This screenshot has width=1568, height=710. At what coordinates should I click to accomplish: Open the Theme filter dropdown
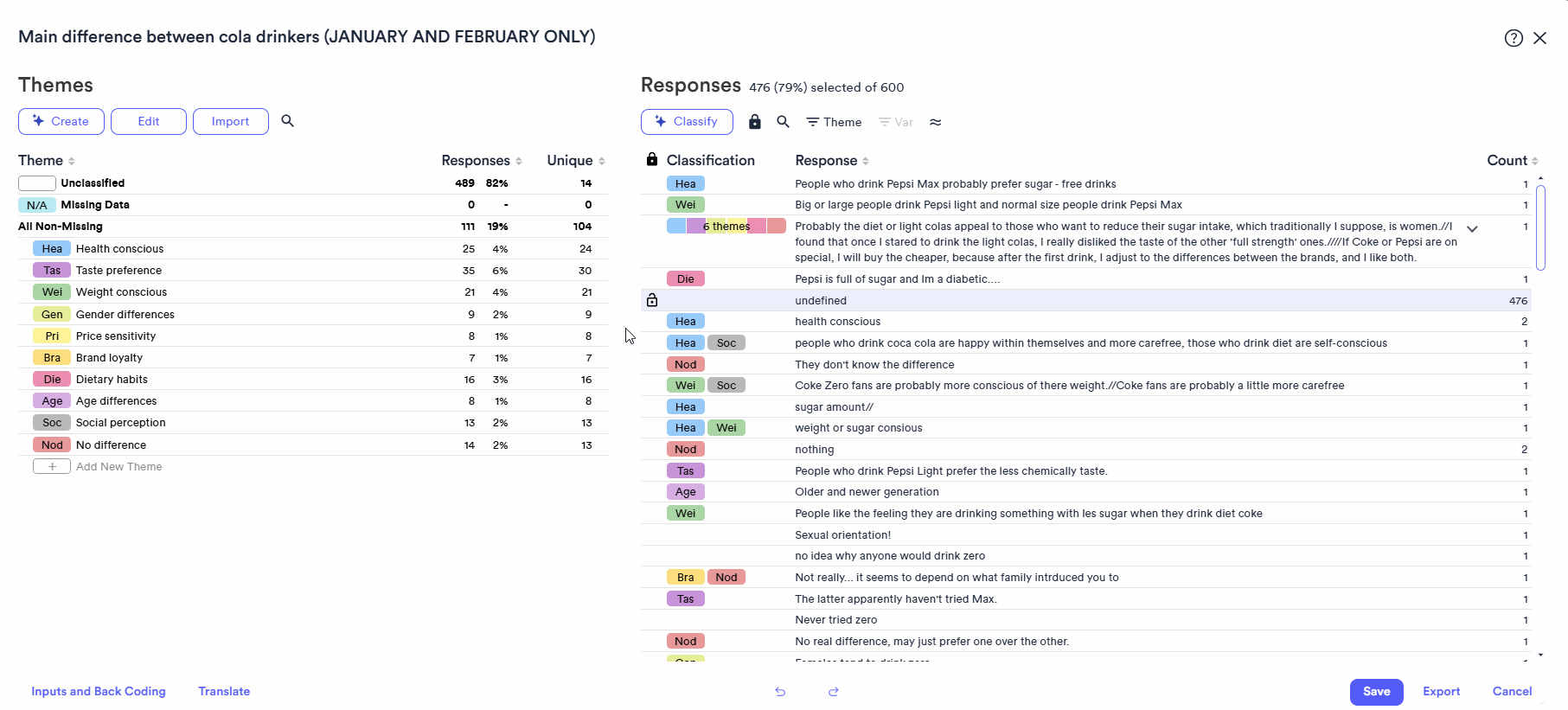click(x=832, y=122)
